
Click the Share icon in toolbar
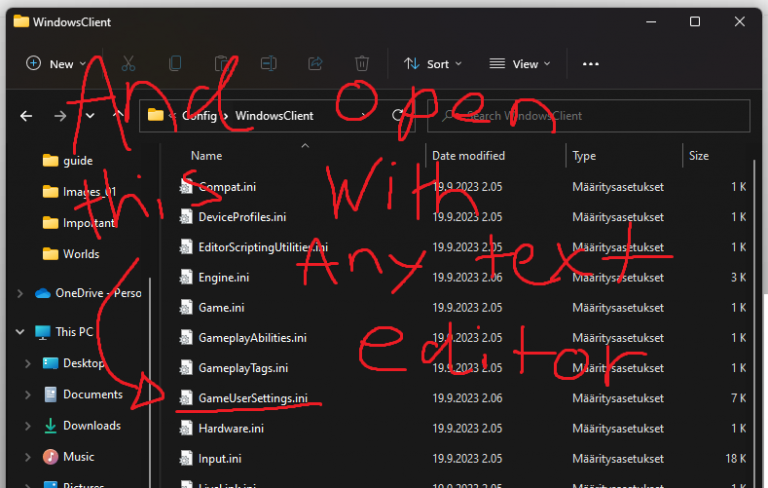(x=315, y=63)
